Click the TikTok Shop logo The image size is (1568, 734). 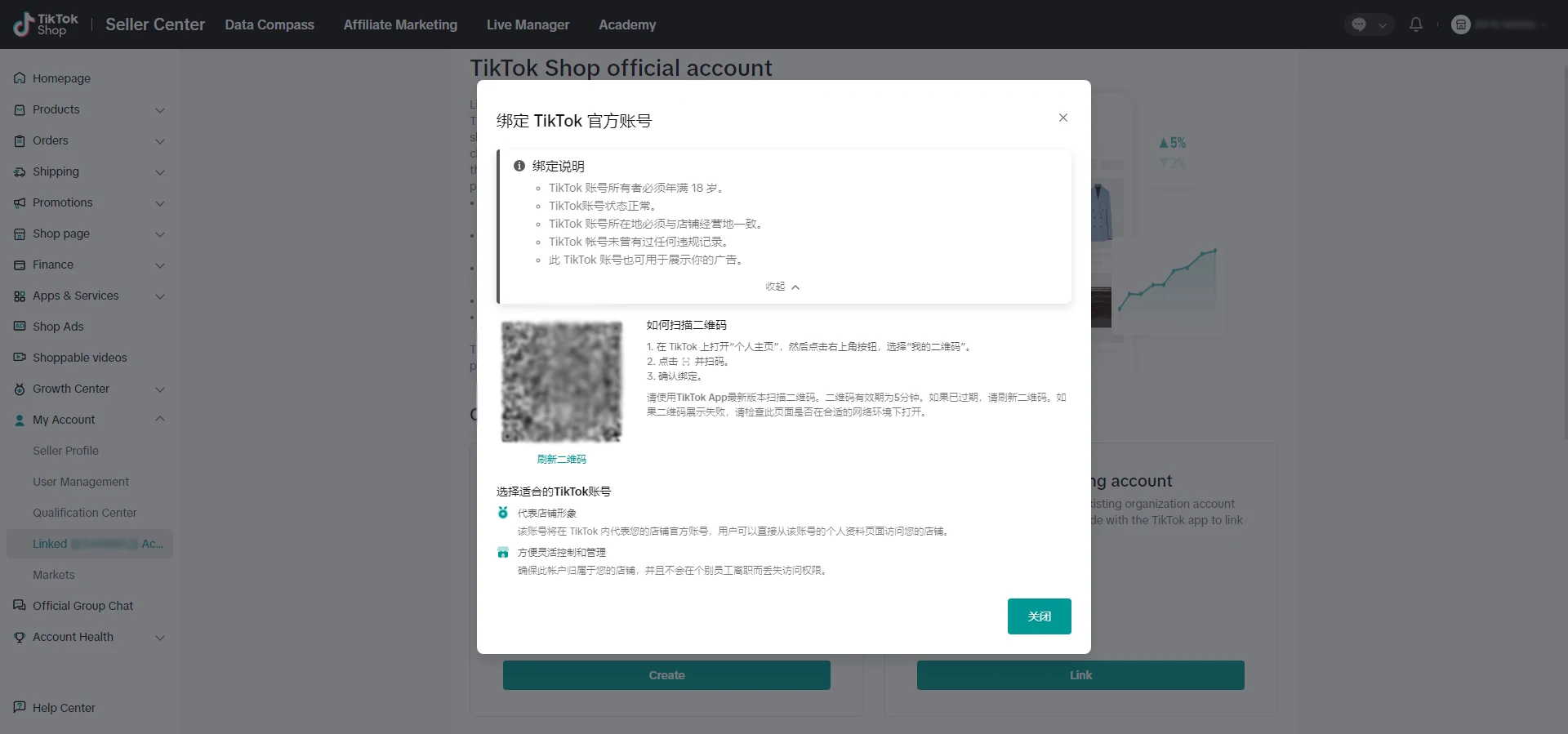coord(46,24)
